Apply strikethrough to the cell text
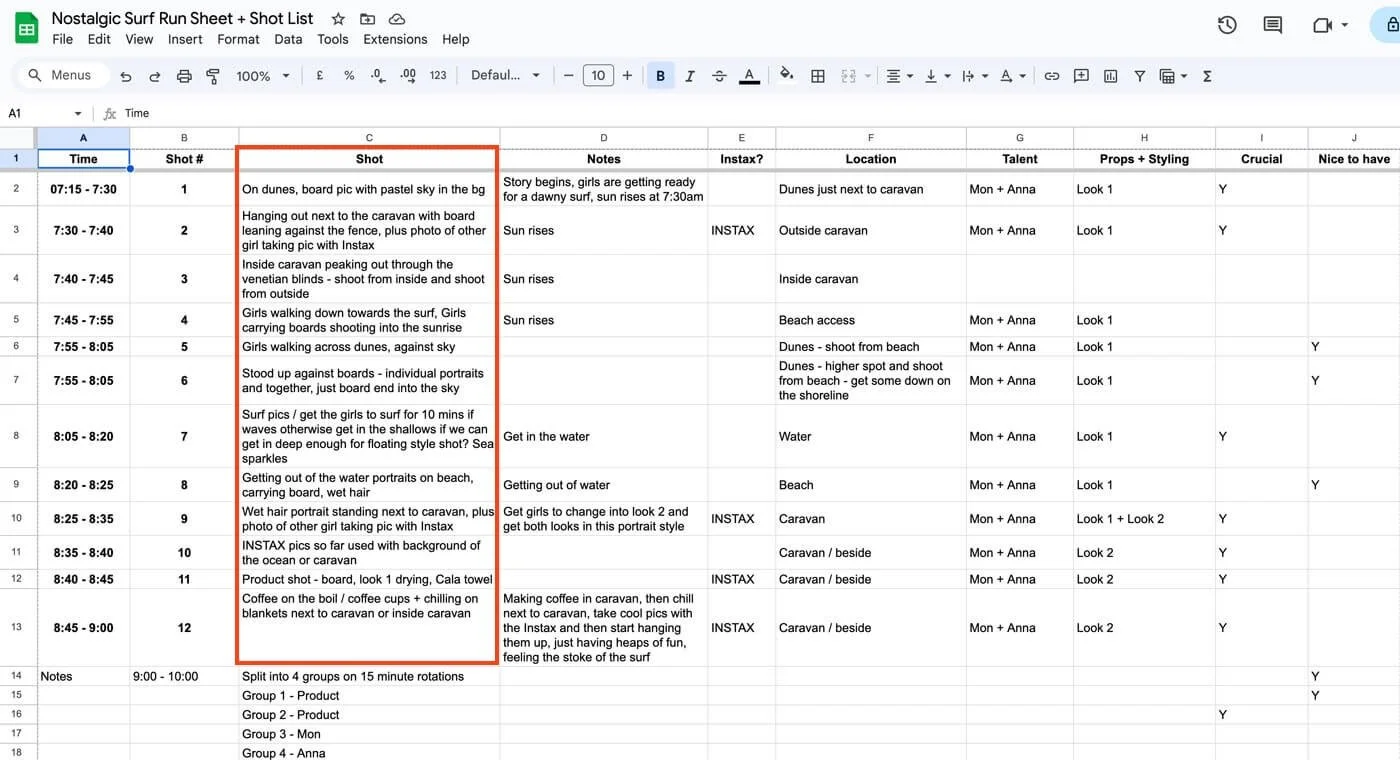The height and width of the screenshot is (760, 1400). tap(719, 75)
